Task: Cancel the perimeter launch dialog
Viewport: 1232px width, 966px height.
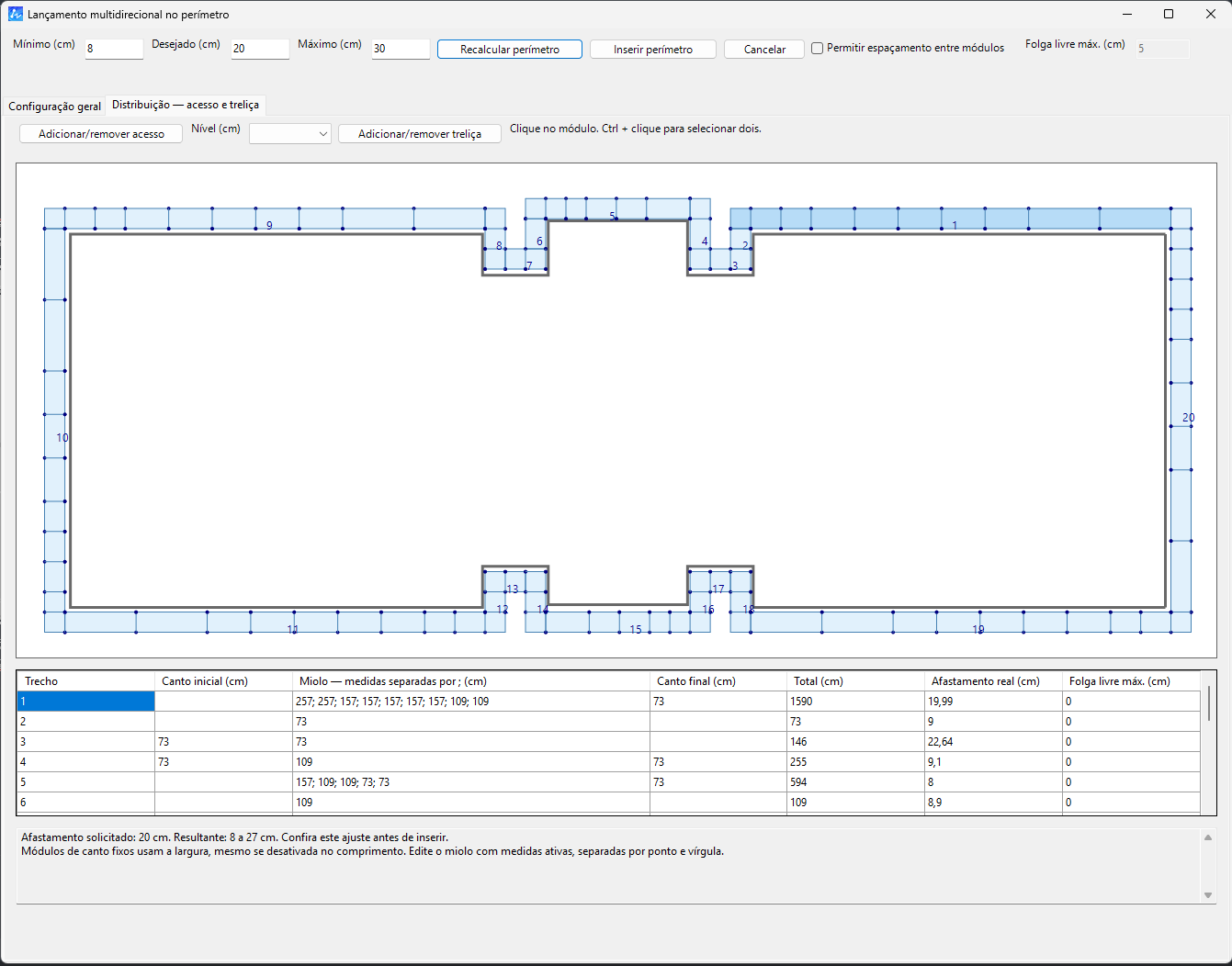Action: pyautogui.click(x=764, y=50)
